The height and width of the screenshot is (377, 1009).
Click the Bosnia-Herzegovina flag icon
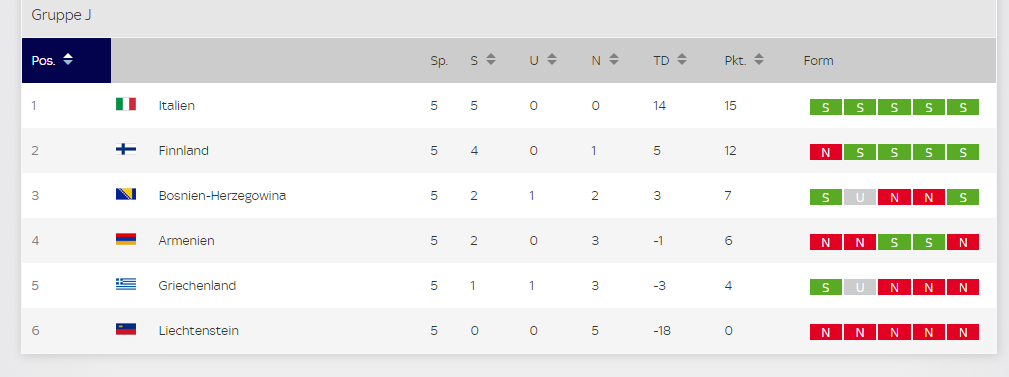(x=125, y=194)
